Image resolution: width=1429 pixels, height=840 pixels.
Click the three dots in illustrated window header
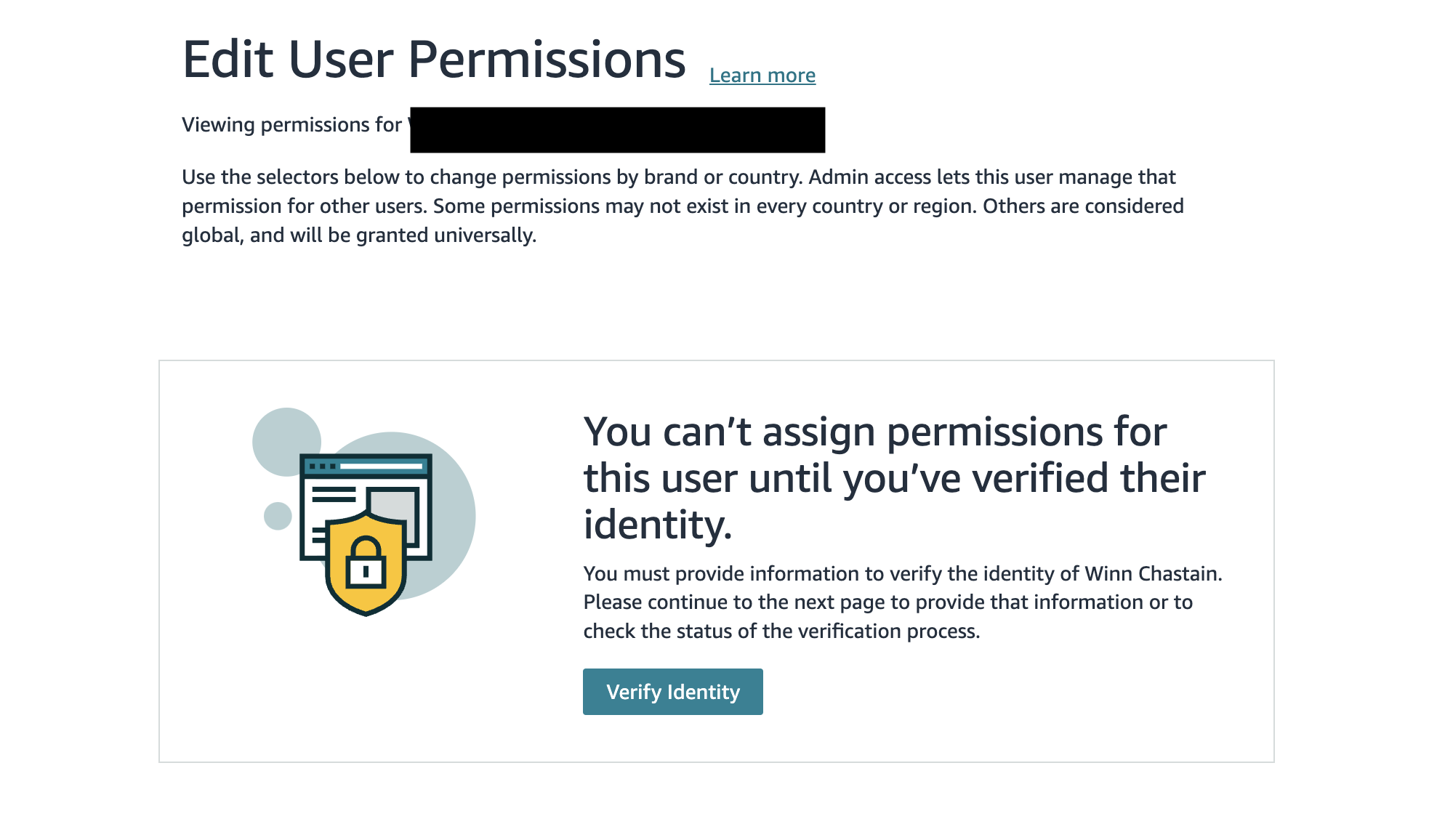[x=323, y=466]
